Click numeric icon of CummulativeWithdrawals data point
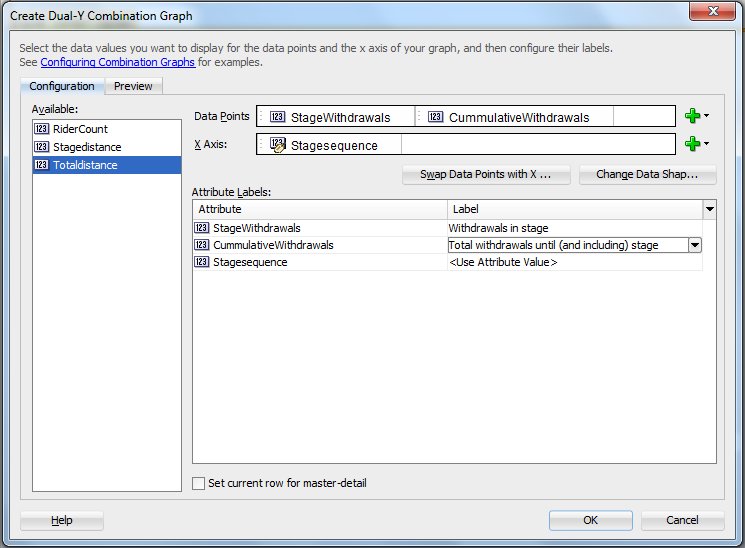Viewport: 745px width, 548px height. (435, 117)
